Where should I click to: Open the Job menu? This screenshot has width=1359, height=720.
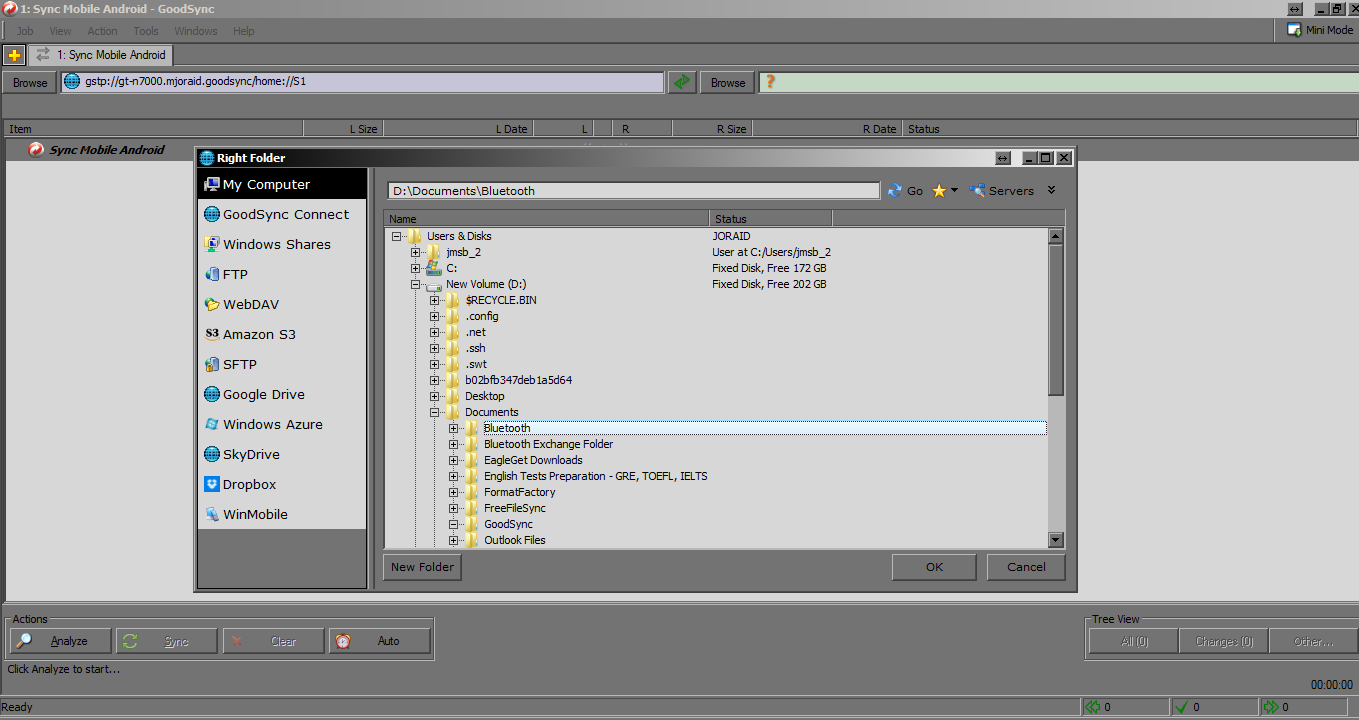(25, 31)
